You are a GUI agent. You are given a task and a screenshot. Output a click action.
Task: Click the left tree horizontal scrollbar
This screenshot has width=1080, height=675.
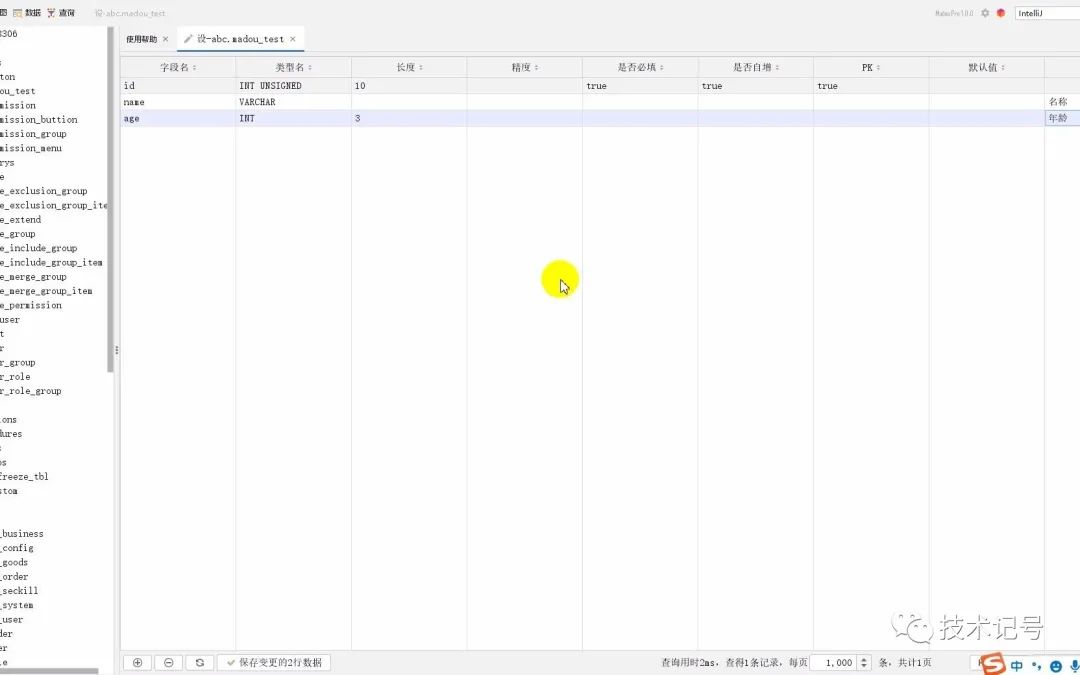coord(48,672)
